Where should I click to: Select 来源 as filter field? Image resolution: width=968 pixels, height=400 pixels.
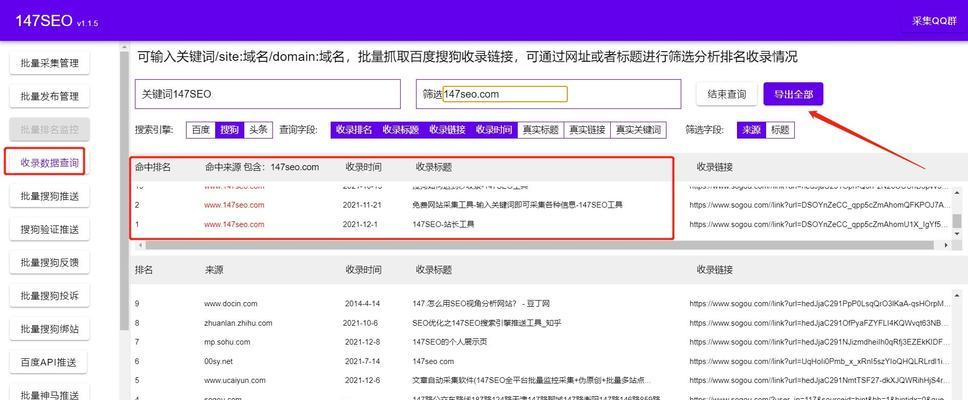click(x=751, y=130)
